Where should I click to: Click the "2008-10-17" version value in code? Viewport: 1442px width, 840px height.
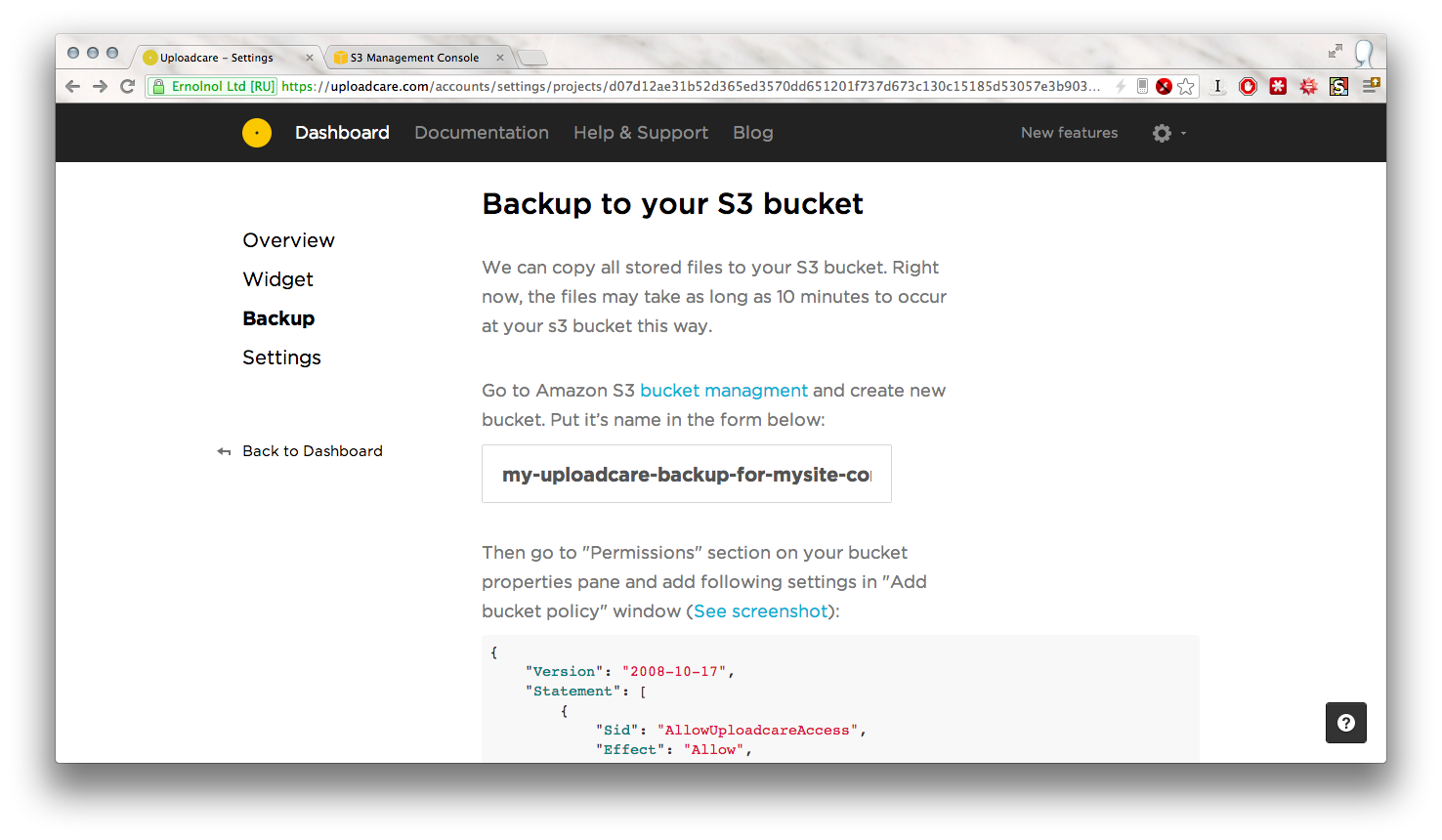point(674,671)
